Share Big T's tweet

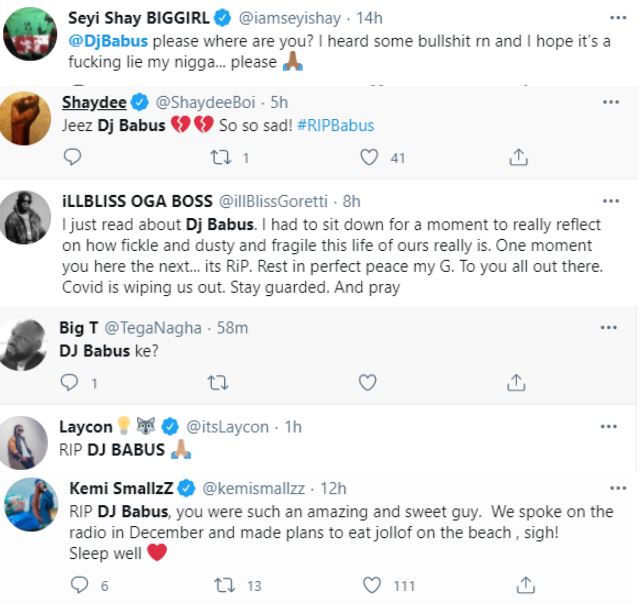pos(517,382)
